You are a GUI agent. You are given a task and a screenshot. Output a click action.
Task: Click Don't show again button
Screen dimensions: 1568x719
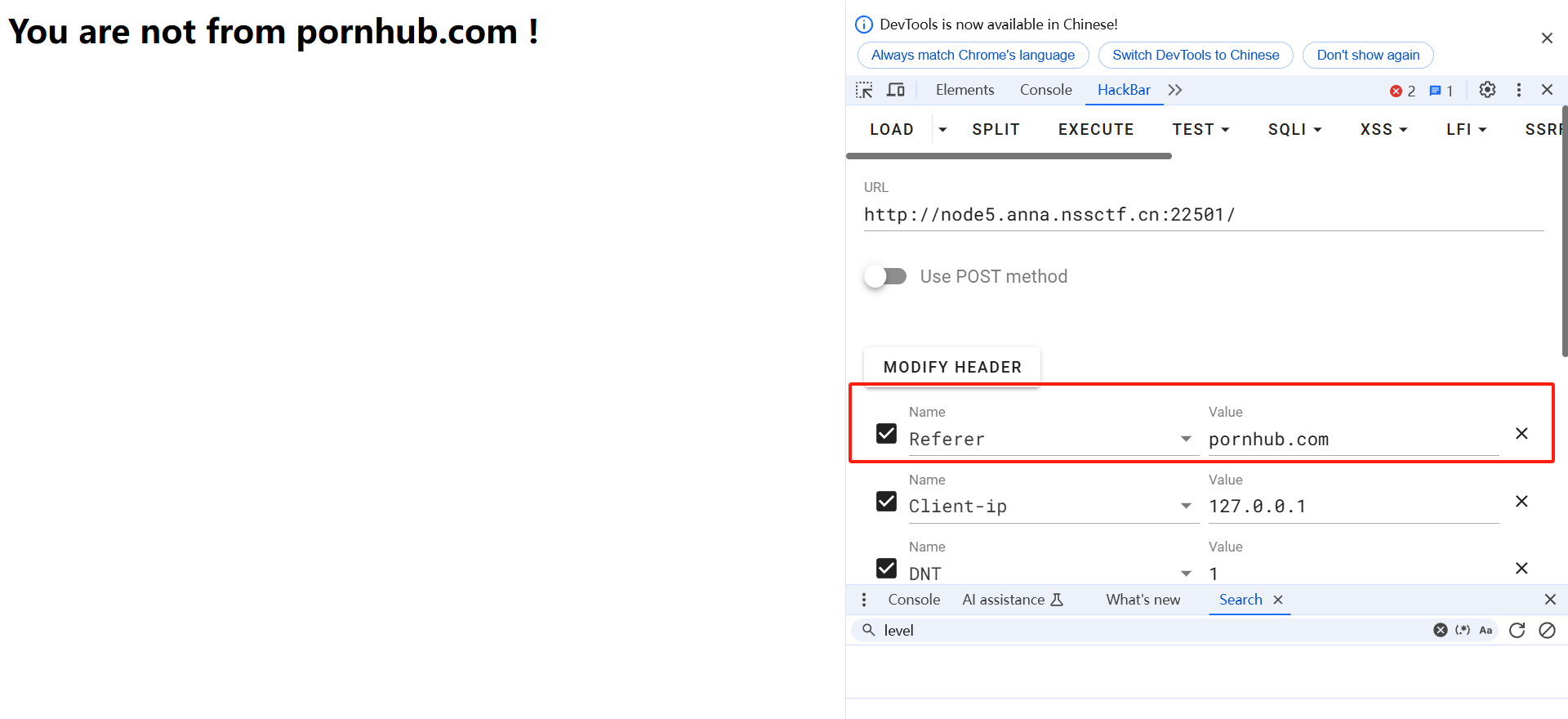click(1368, 56)
